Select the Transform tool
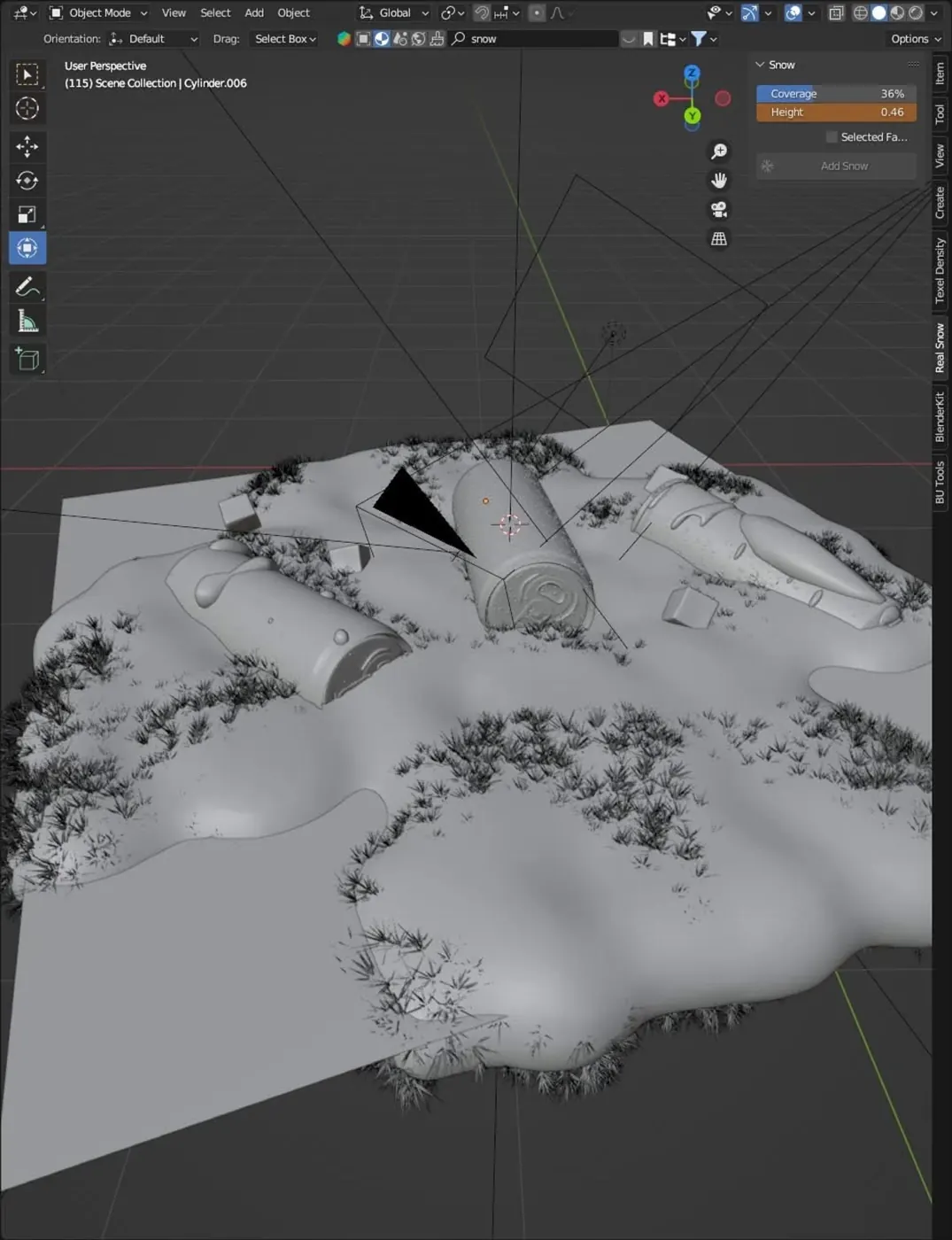Image resolution: width=952 pixels, height=1240 pixels. click(27, 248)
